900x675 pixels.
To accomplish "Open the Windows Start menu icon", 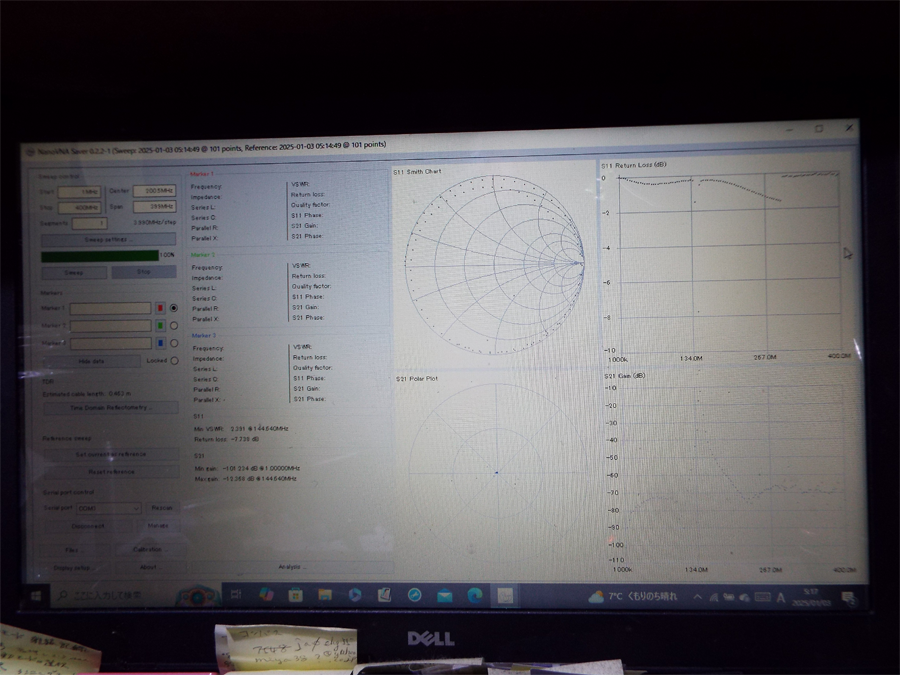I will tap(34, 596).
